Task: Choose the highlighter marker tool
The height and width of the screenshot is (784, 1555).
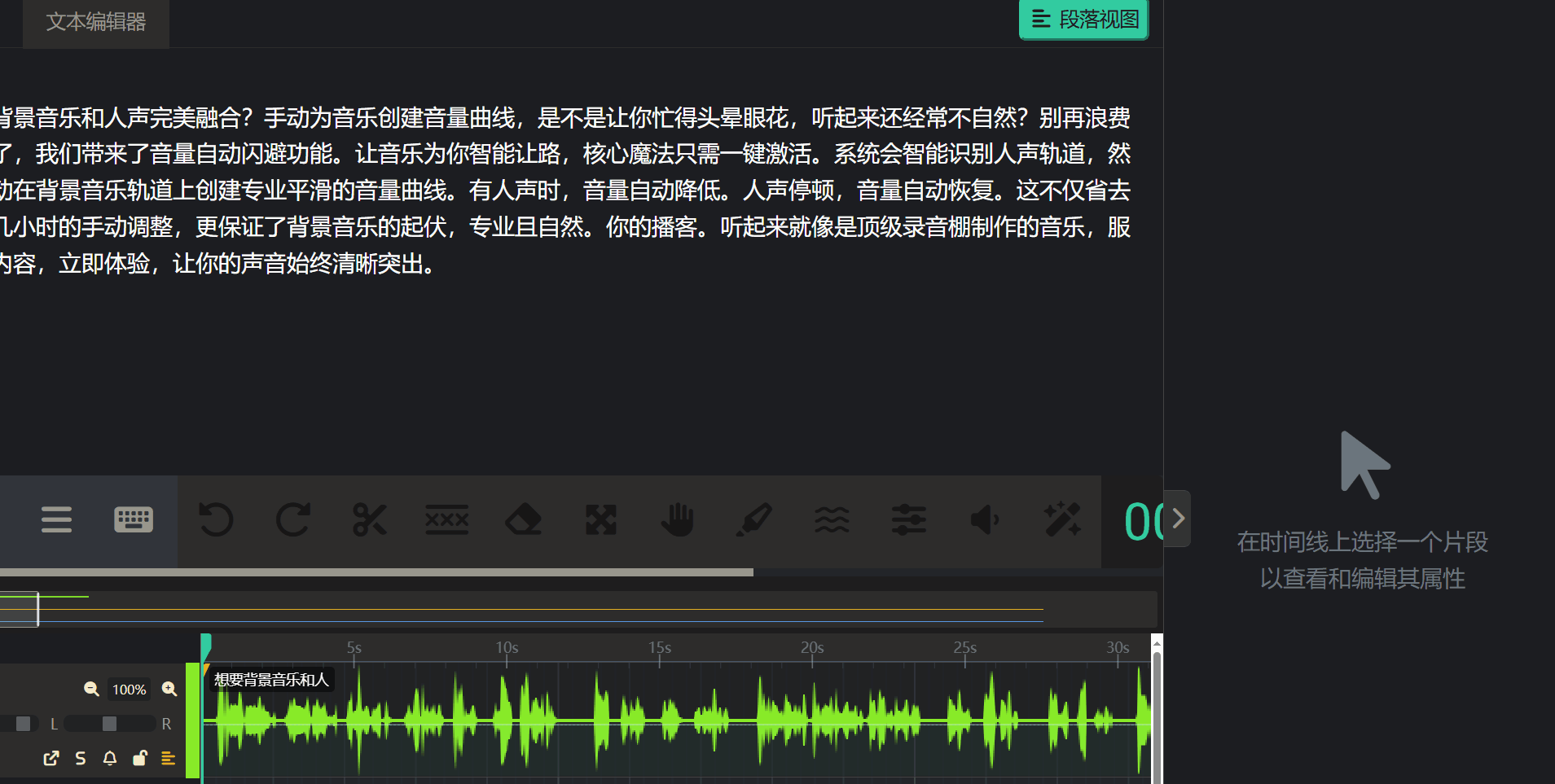Action: 753,519
